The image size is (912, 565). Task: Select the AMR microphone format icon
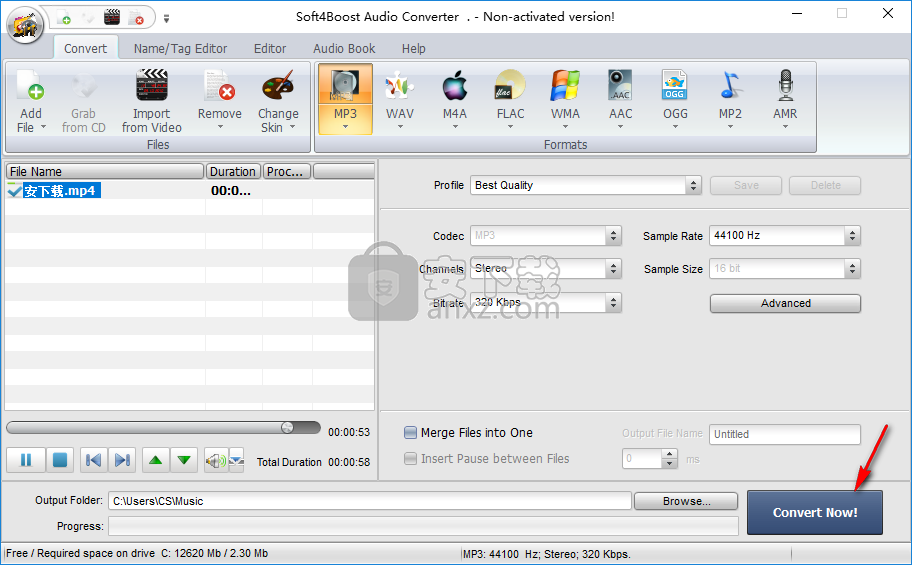click(x=785, y=86)
